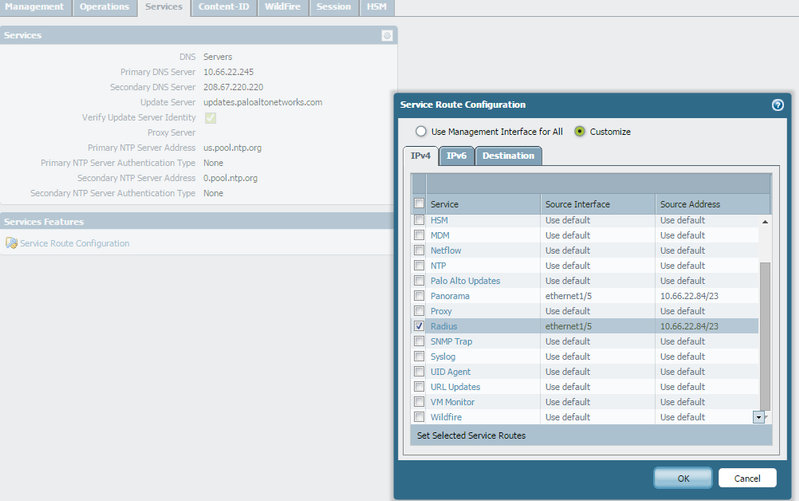Check the Panorama service checkbox
Viewport: 799px width, 501px height.
pyautogui.click(x=419, y=296)
